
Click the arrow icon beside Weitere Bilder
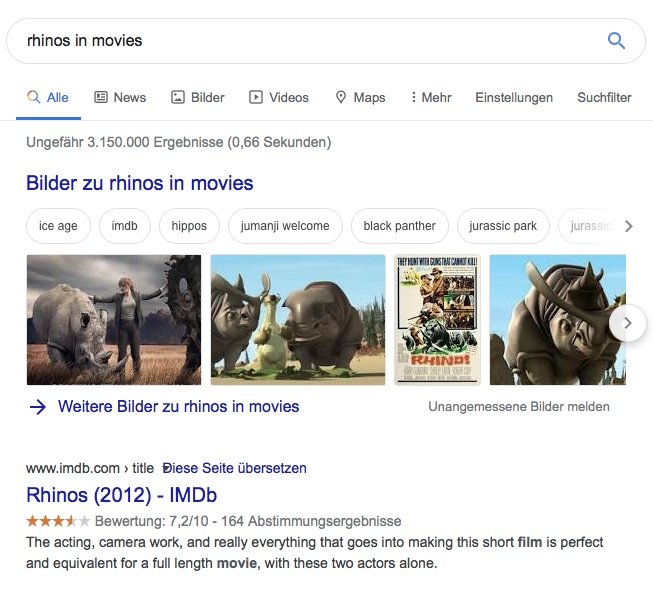click(x=38, y=407)
